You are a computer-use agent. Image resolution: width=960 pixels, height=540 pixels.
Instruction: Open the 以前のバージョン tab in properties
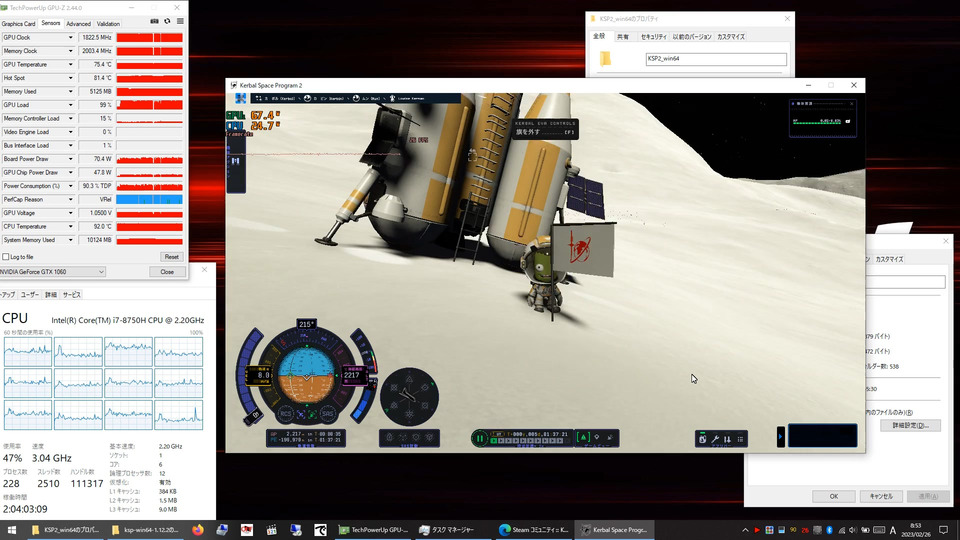coord(692,37)
